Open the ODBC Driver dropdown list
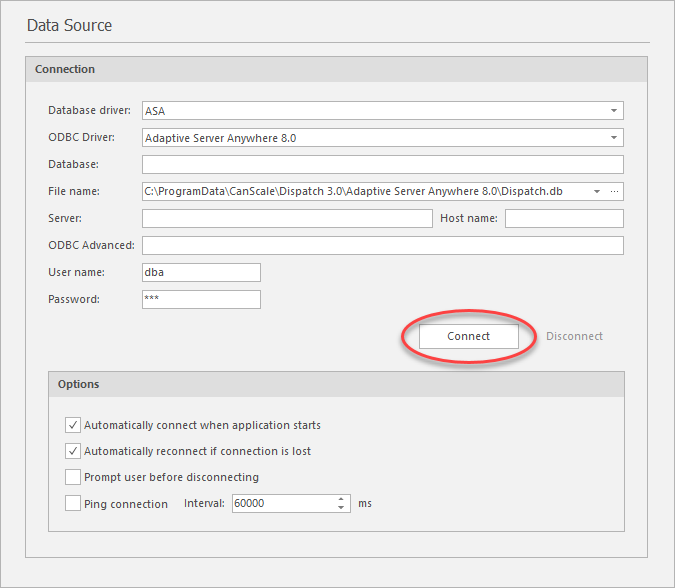675x588 pixels. [612, 138]
